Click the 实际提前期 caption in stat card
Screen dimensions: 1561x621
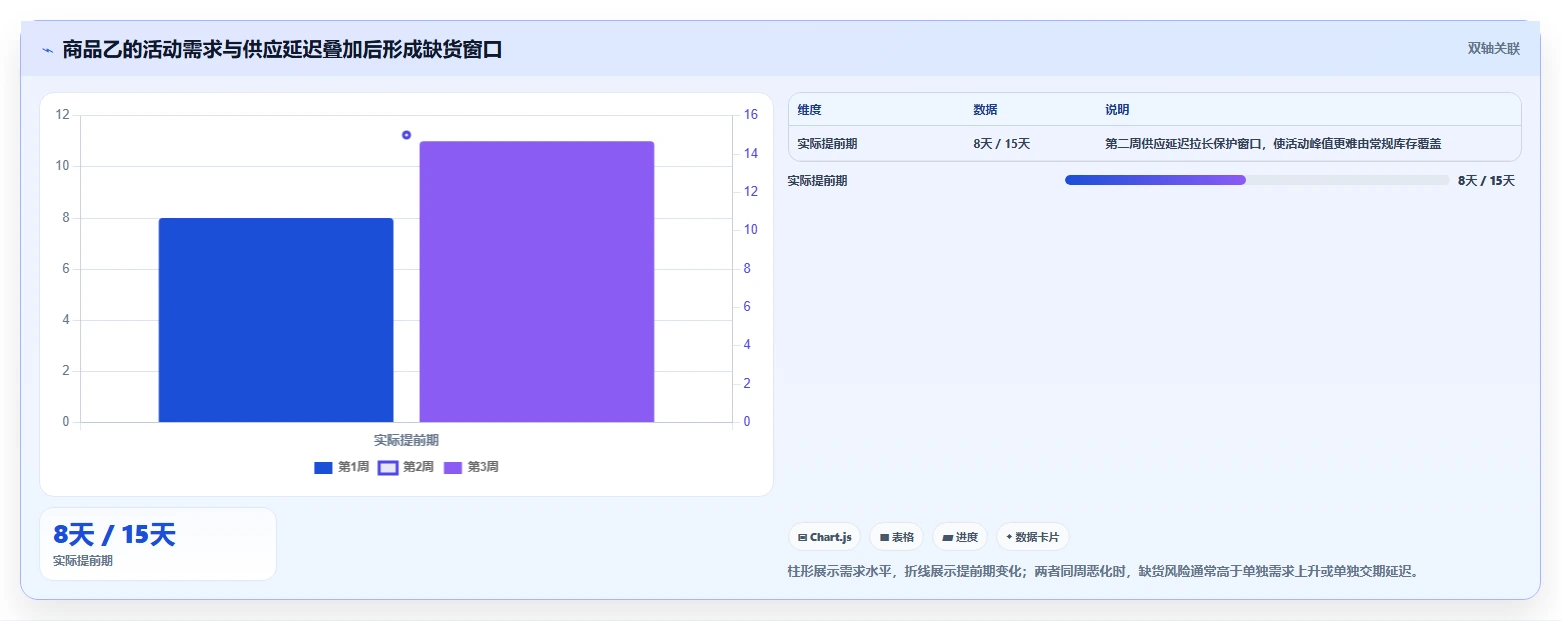pyautogui.click(x=83, y=561)
